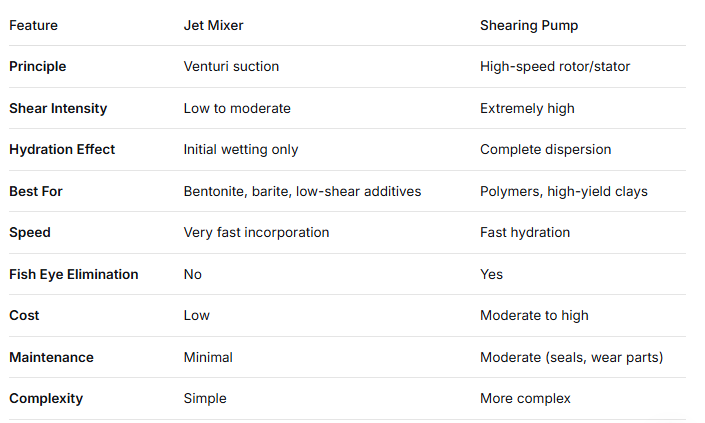Screen dimensions: 705x423
Task: Click the "Extremely high" cell
Action: coord(527,108)
